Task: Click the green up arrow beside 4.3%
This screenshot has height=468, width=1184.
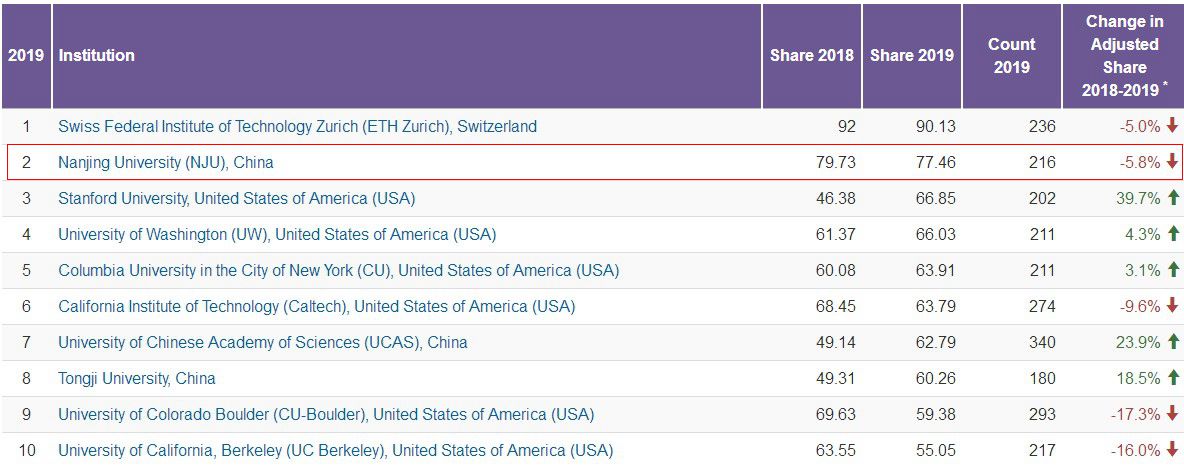Action: 1172,234
